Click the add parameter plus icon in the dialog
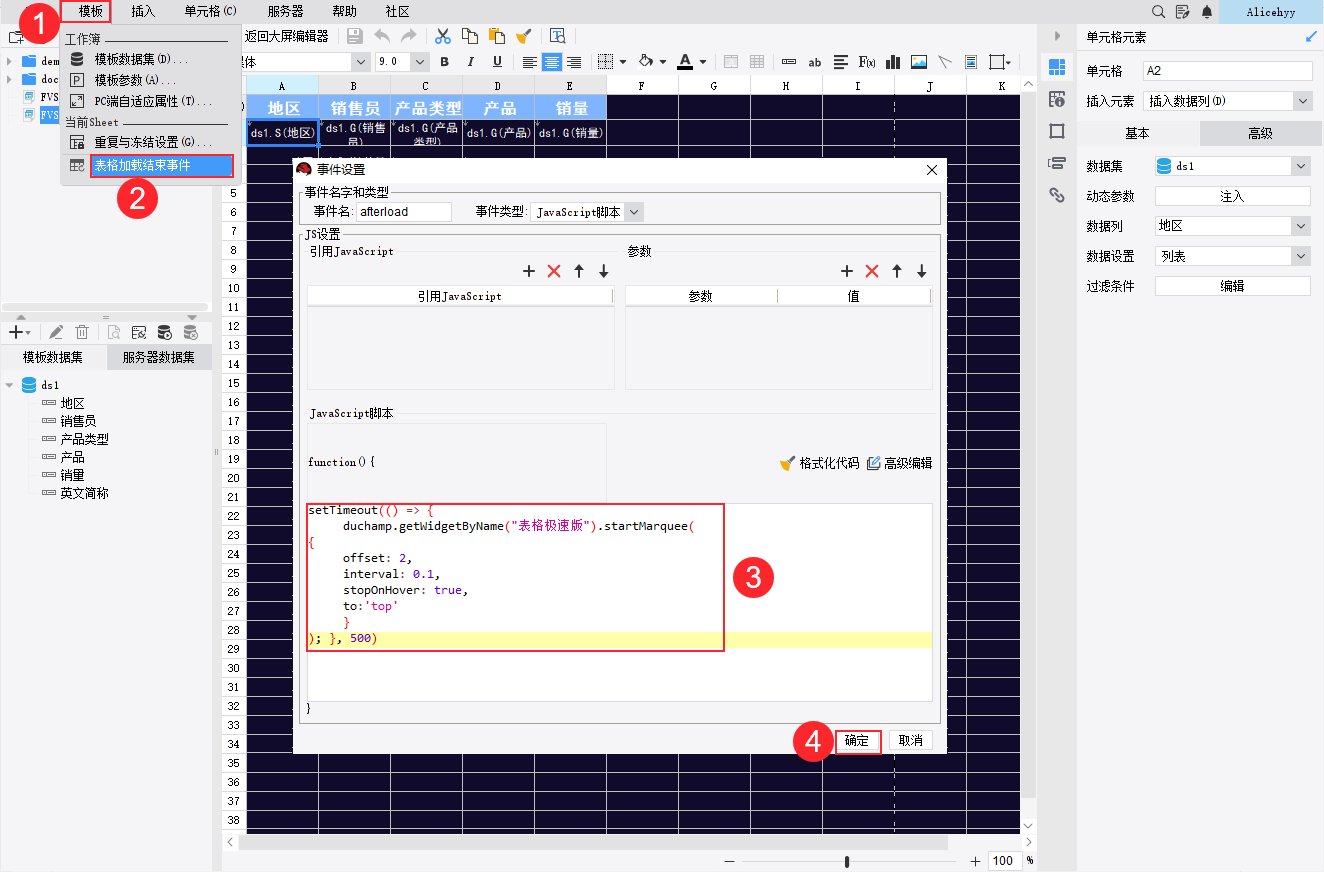 (x=847, y=271)
